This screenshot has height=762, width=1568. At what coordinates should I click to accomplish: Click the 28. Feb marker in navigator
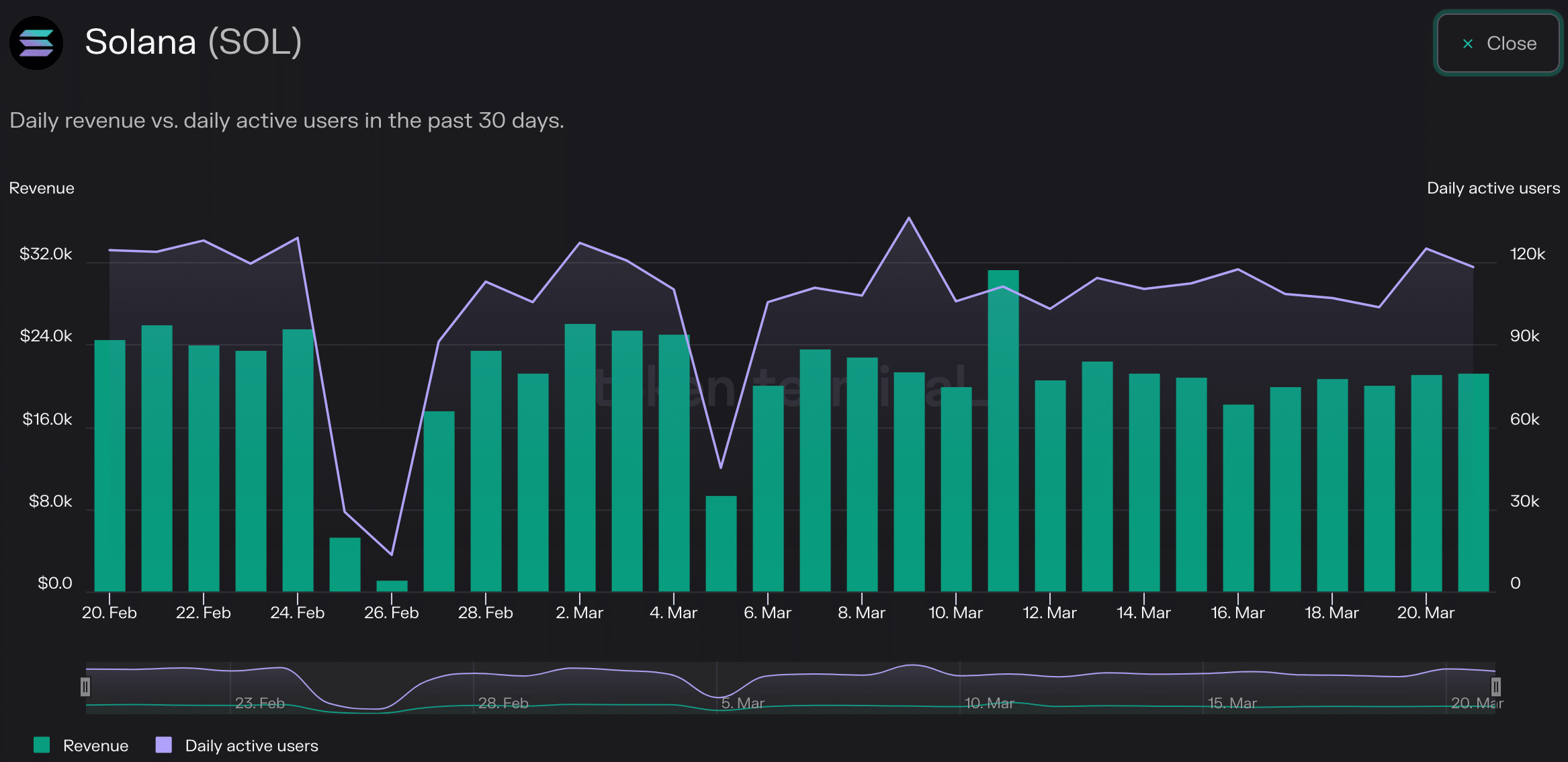pyautogui.click(x=503, y=703)
